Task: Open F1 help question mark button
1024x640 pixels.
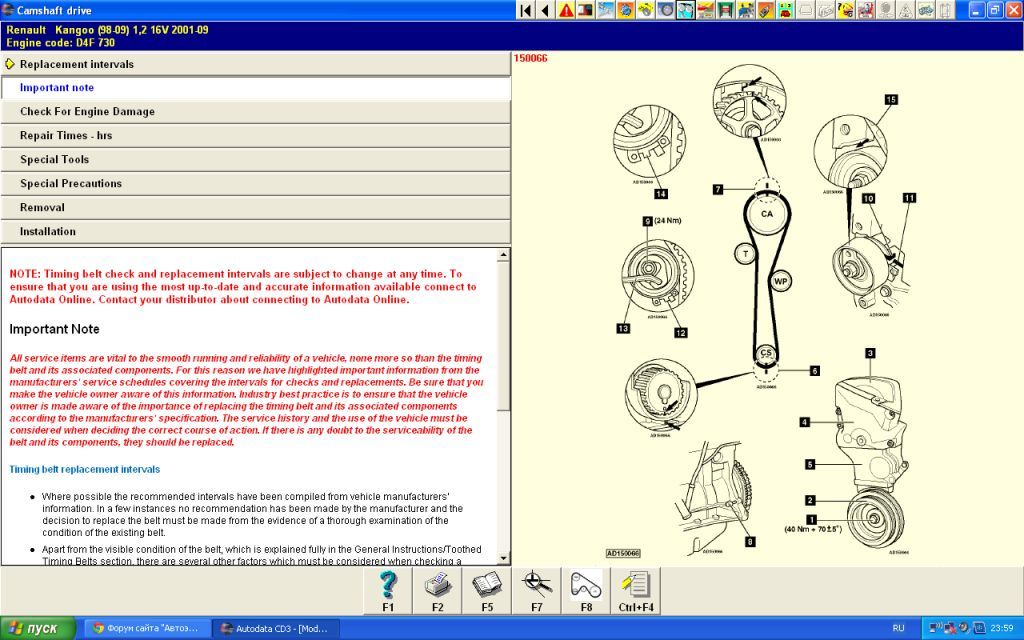Action: pos(388,590)
